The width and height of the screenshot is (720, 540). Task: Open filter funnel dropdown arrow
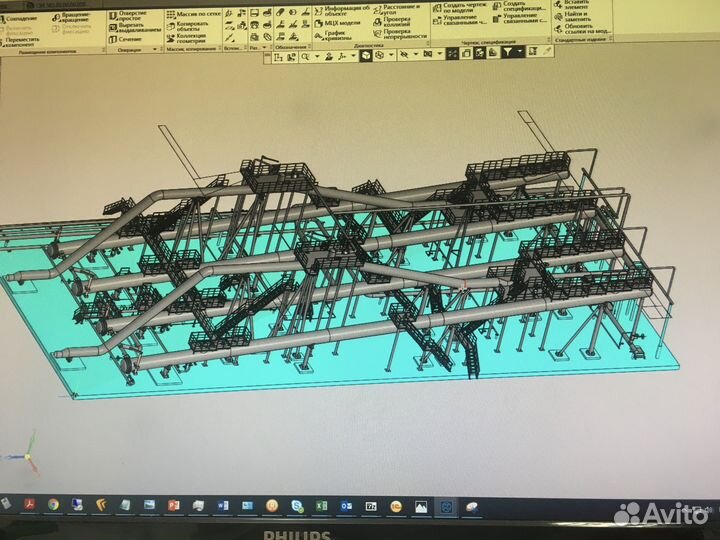pyautogui.click(x=519, y=52)
